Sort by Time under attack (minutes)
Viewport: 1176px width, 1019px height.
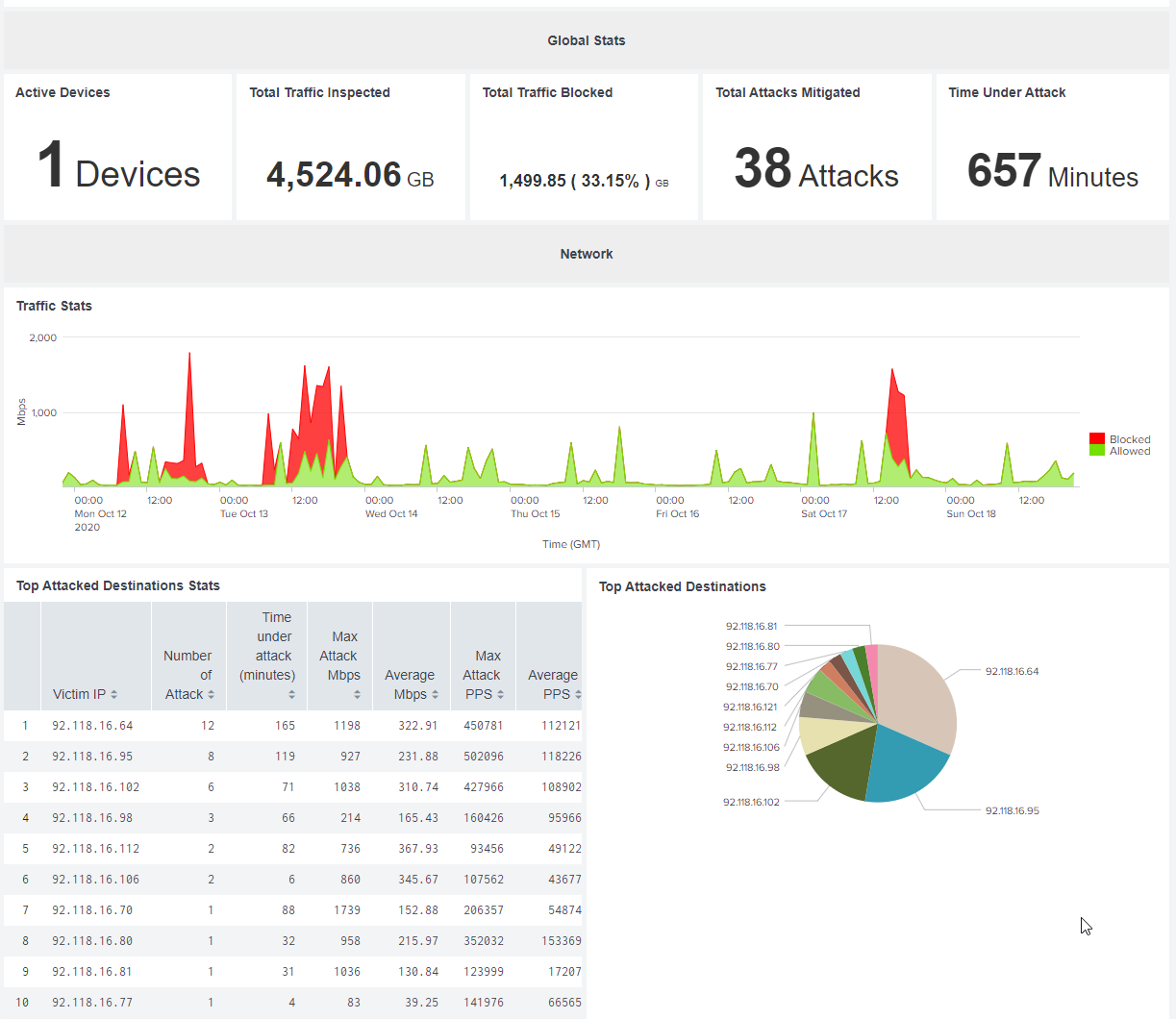275,656
